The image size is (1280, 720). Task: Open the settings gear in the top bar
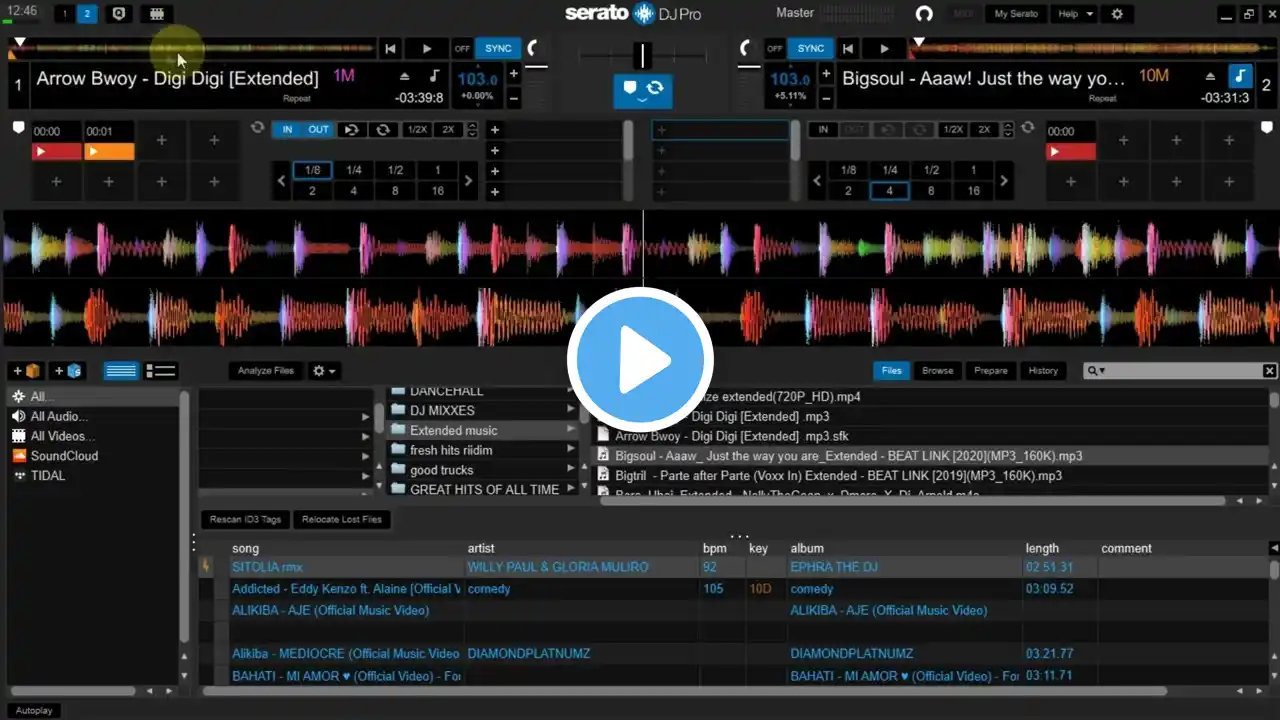pos(1117,14)
